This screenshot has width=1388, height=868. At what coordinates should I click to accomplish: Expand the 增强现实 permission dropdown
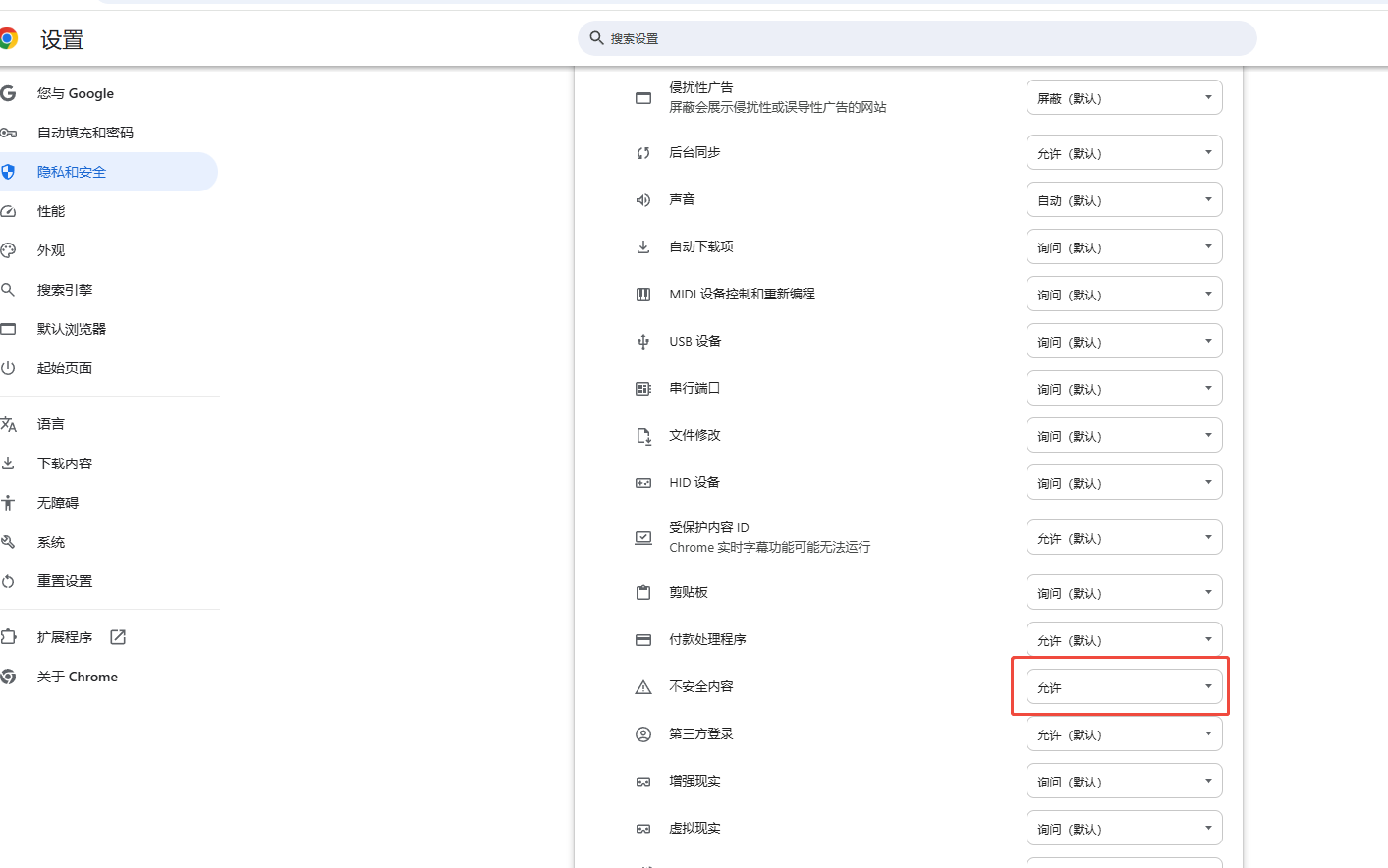(x=1125, y=781)
